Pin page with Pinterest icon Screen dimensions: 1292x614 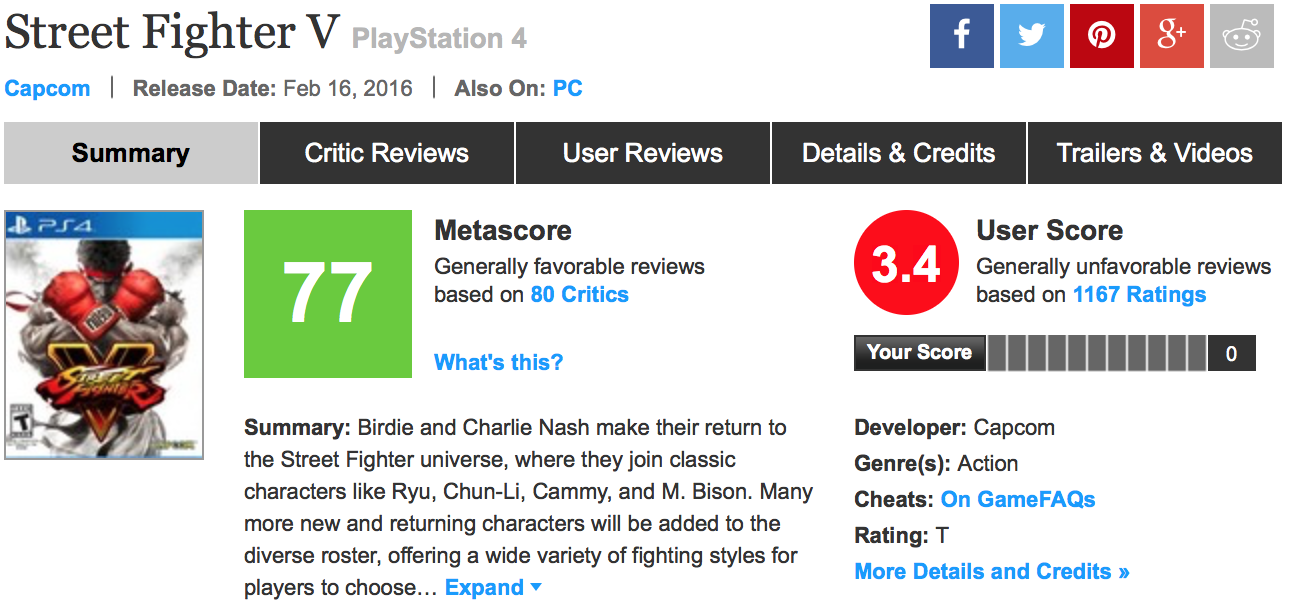(1102, 36)
